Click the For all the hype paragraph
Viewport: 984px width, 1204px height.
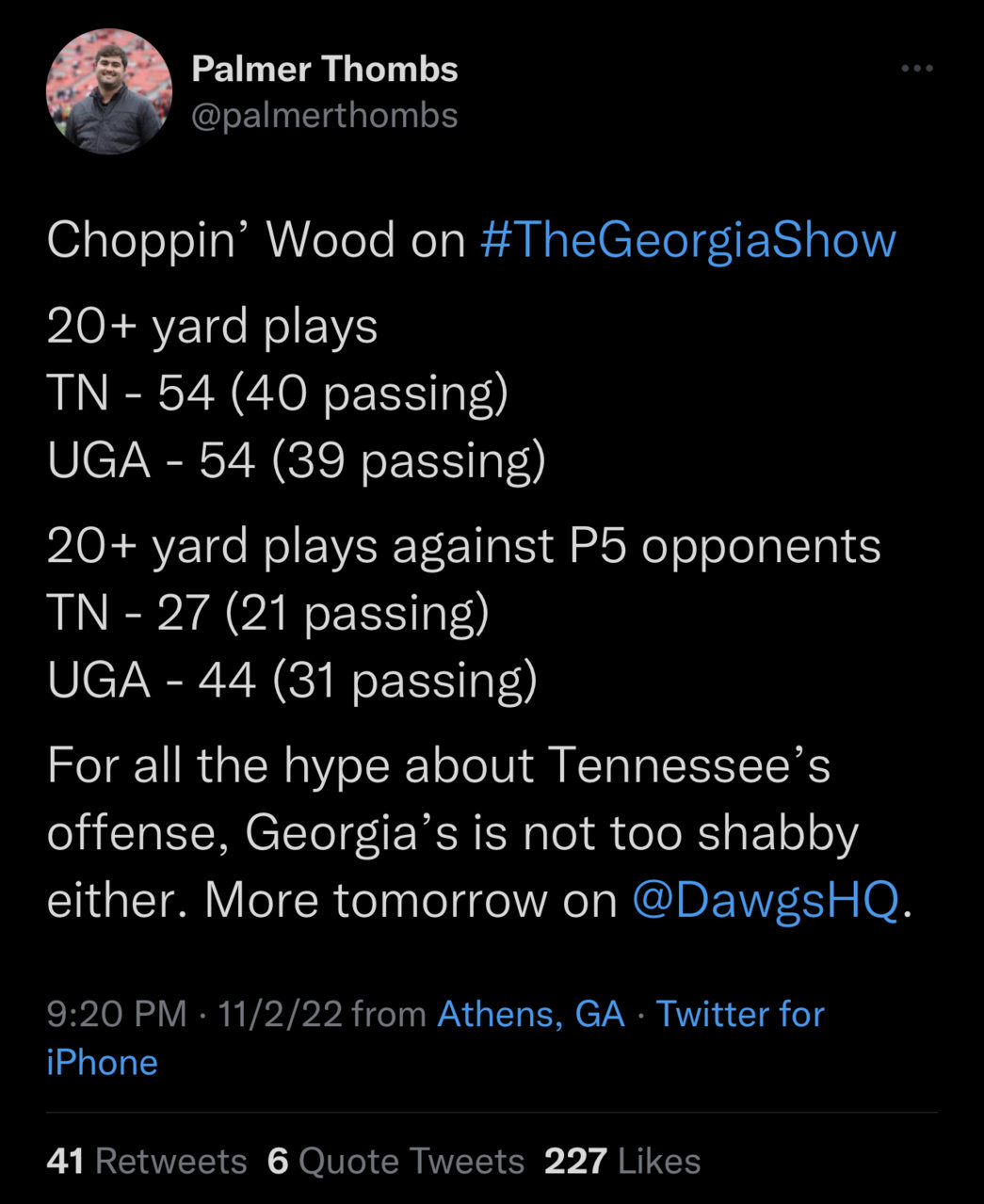(480, 833)
